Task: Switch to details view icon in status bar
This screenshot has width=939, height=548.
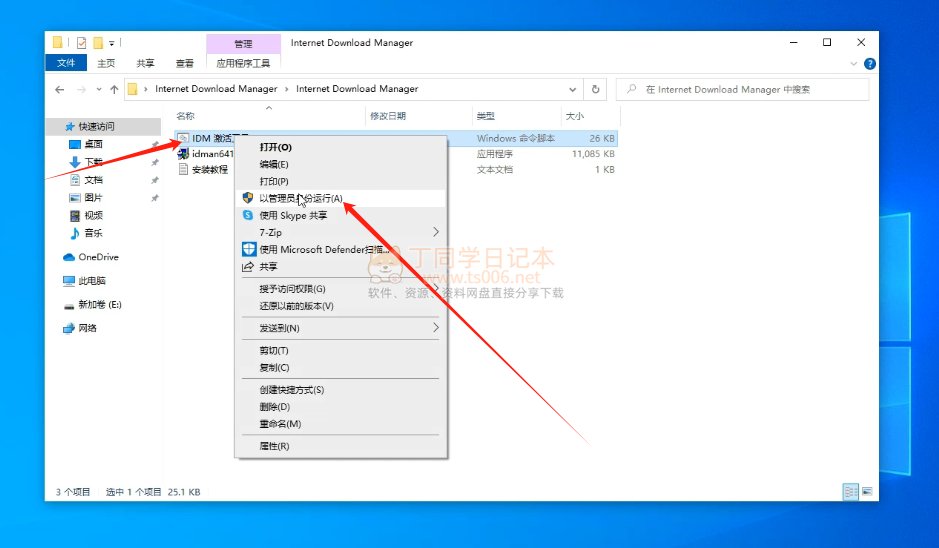Action: click(850, 492)
